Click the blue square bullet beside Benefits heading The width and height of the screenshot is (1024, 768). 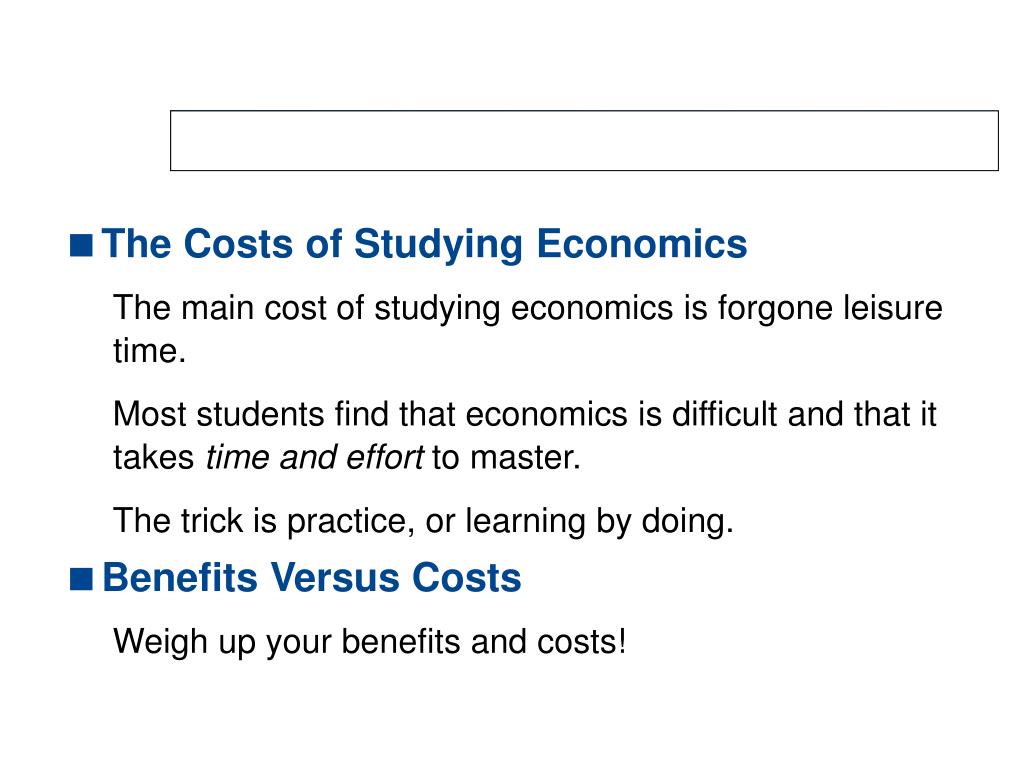pyautogui.click(x=81, y=579)
